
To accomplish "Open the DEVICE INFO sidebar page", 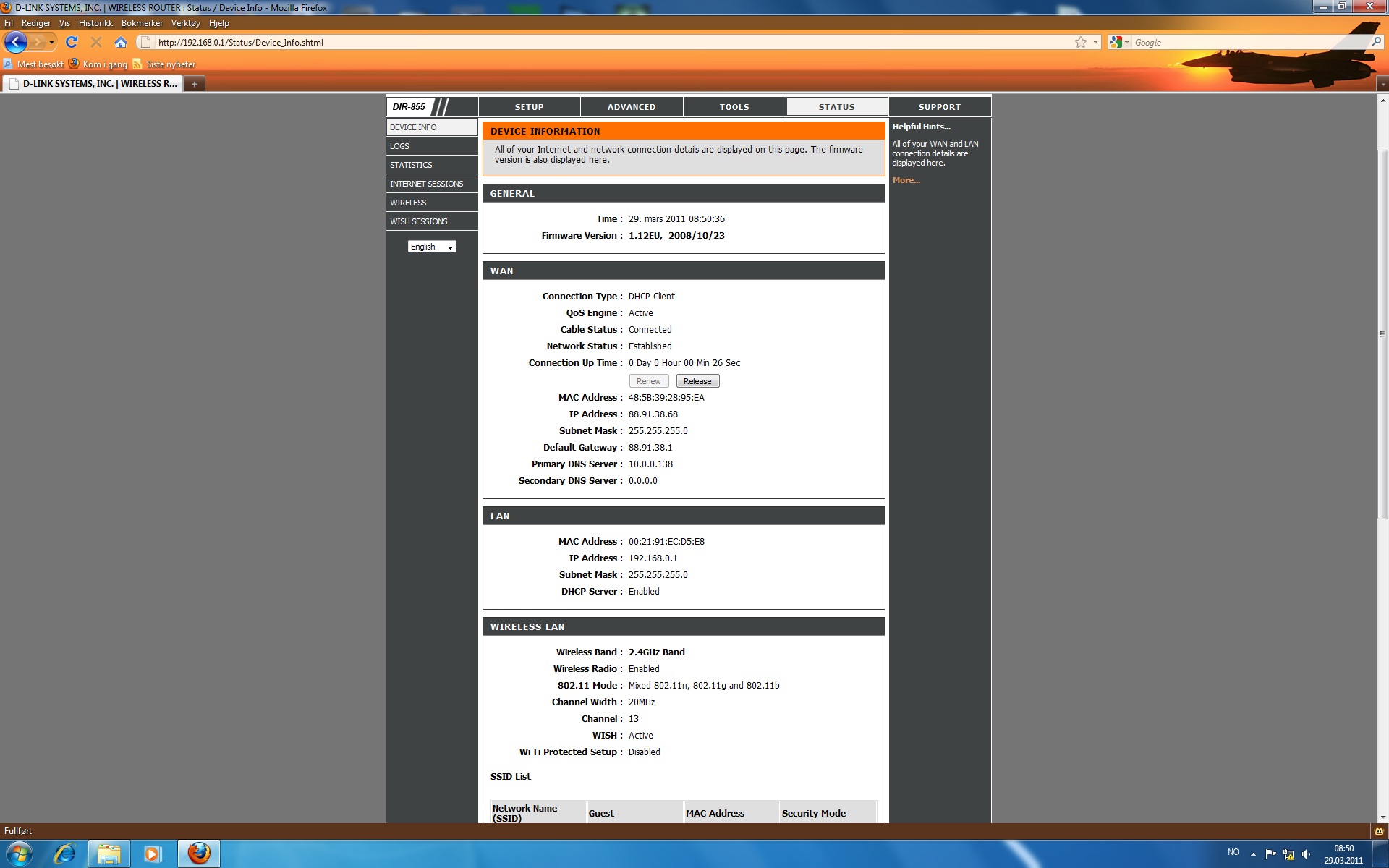I will click(432, 127).
